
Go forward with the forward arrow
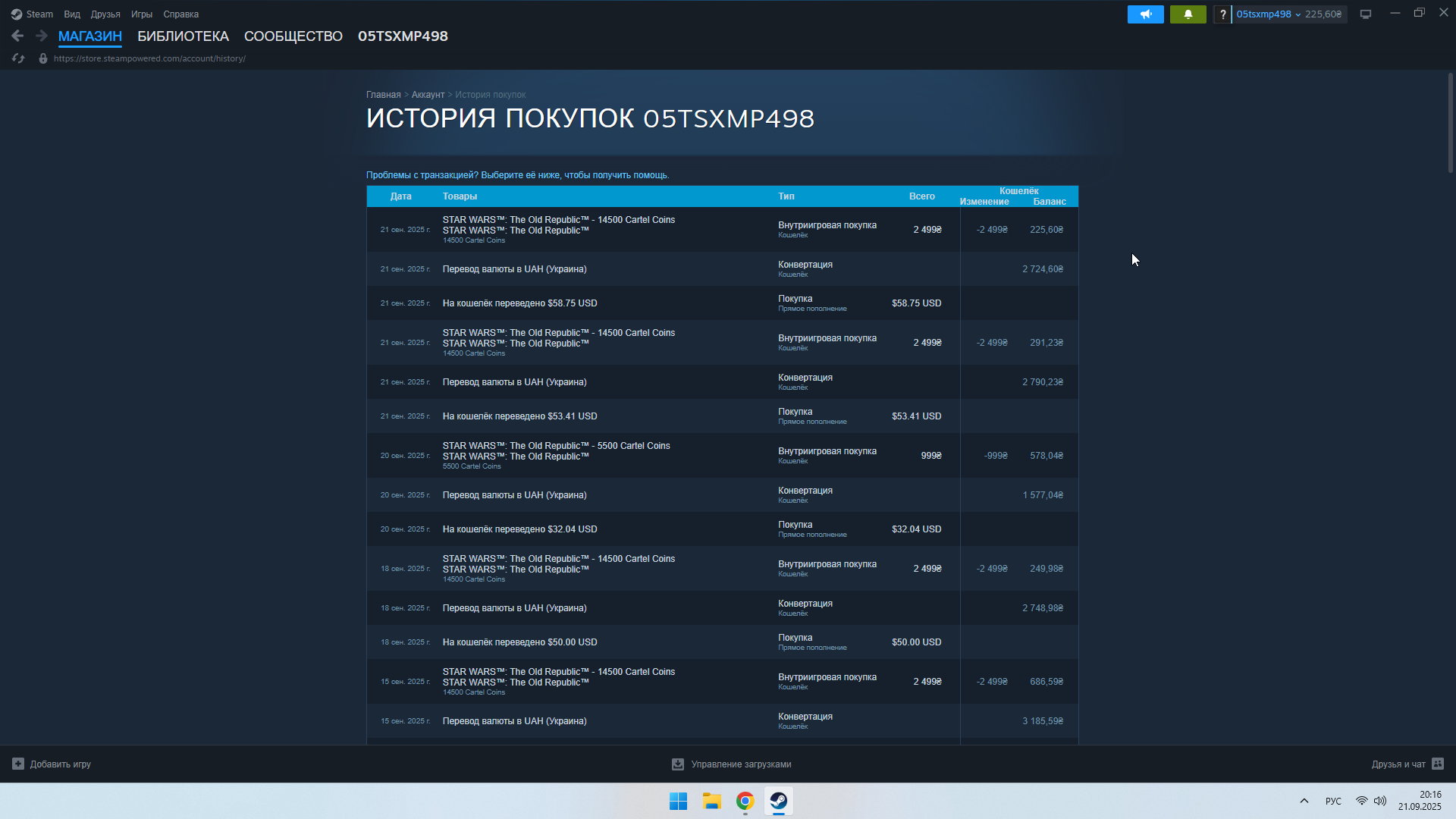[42, 36]
